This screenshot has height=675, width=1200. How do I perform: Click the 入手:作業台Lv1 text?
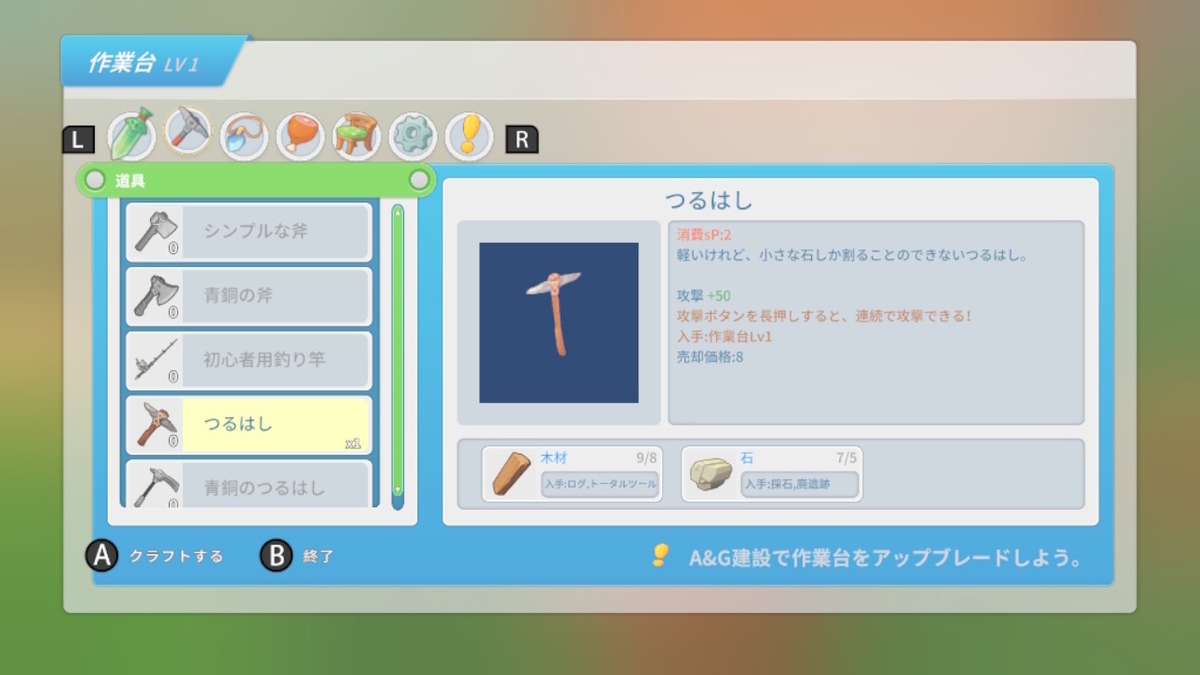pyautogui.click(x=725, y=336)
